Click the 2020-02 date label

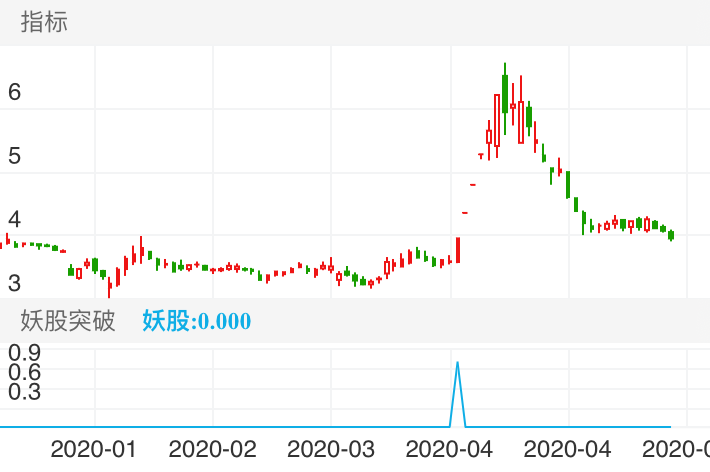(x=213, y=447)
